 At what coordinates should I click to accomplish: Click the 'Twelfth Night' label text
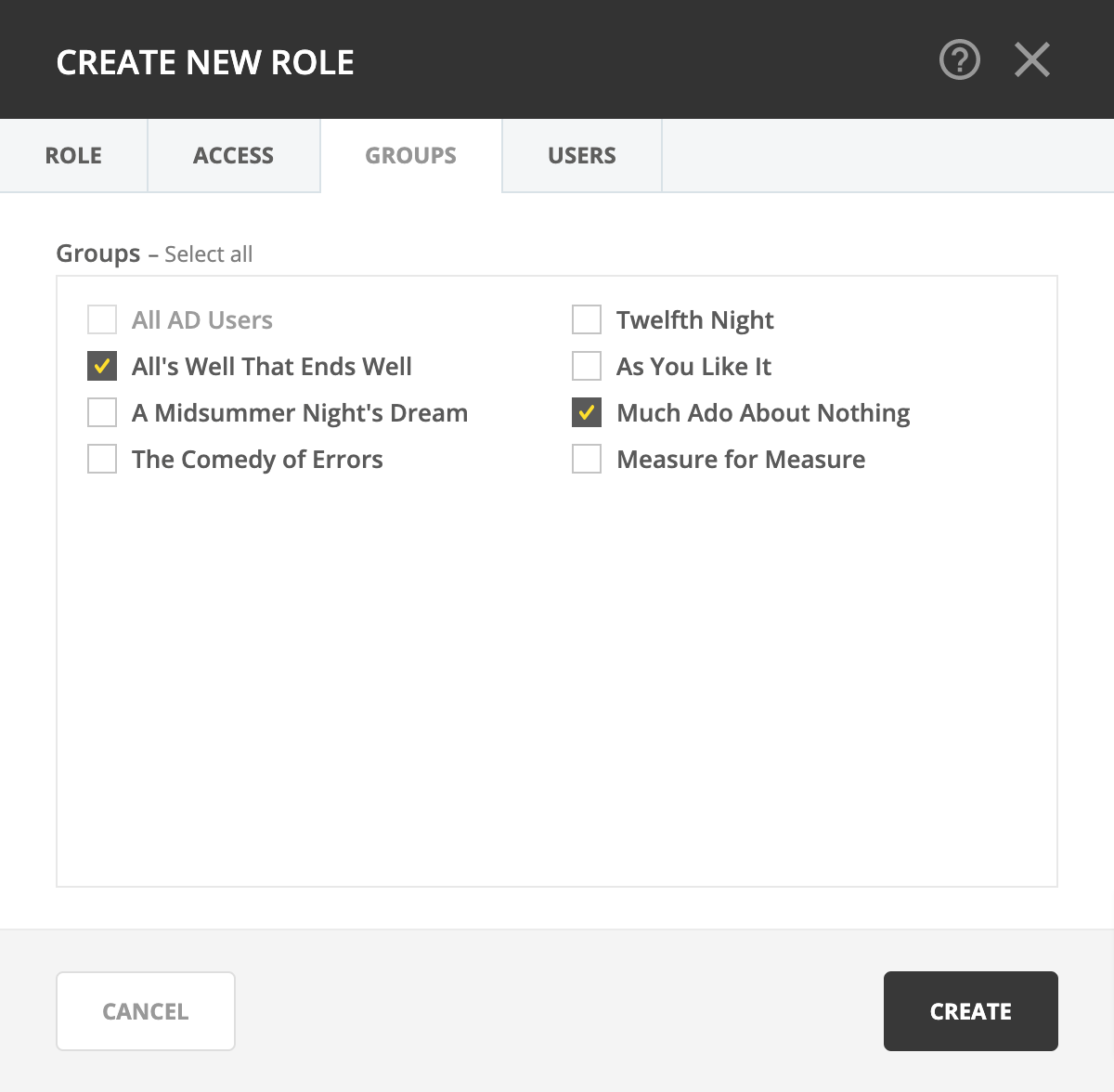pyautogui.click(x=694, y=320)
